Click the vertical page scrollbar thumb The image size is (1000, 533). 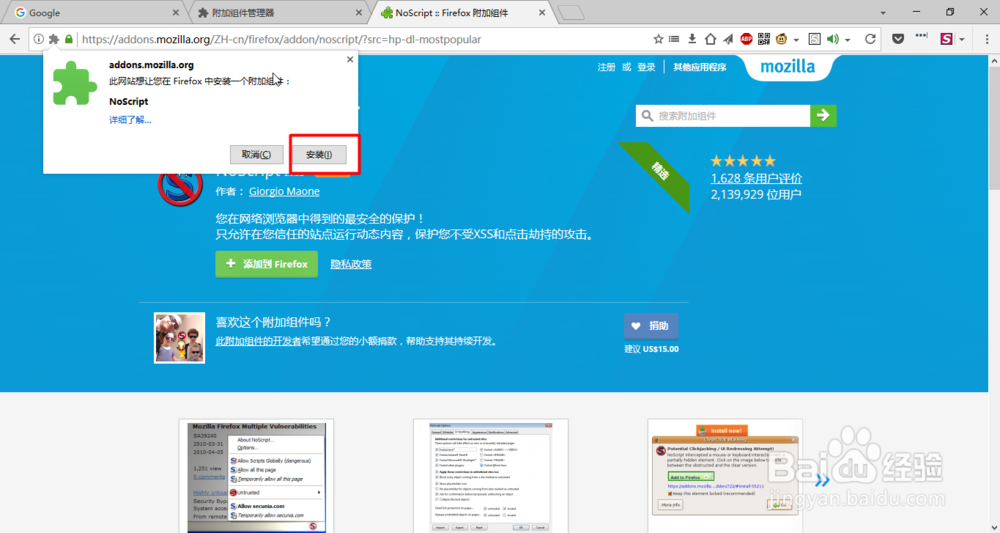(x=994, y=128)
